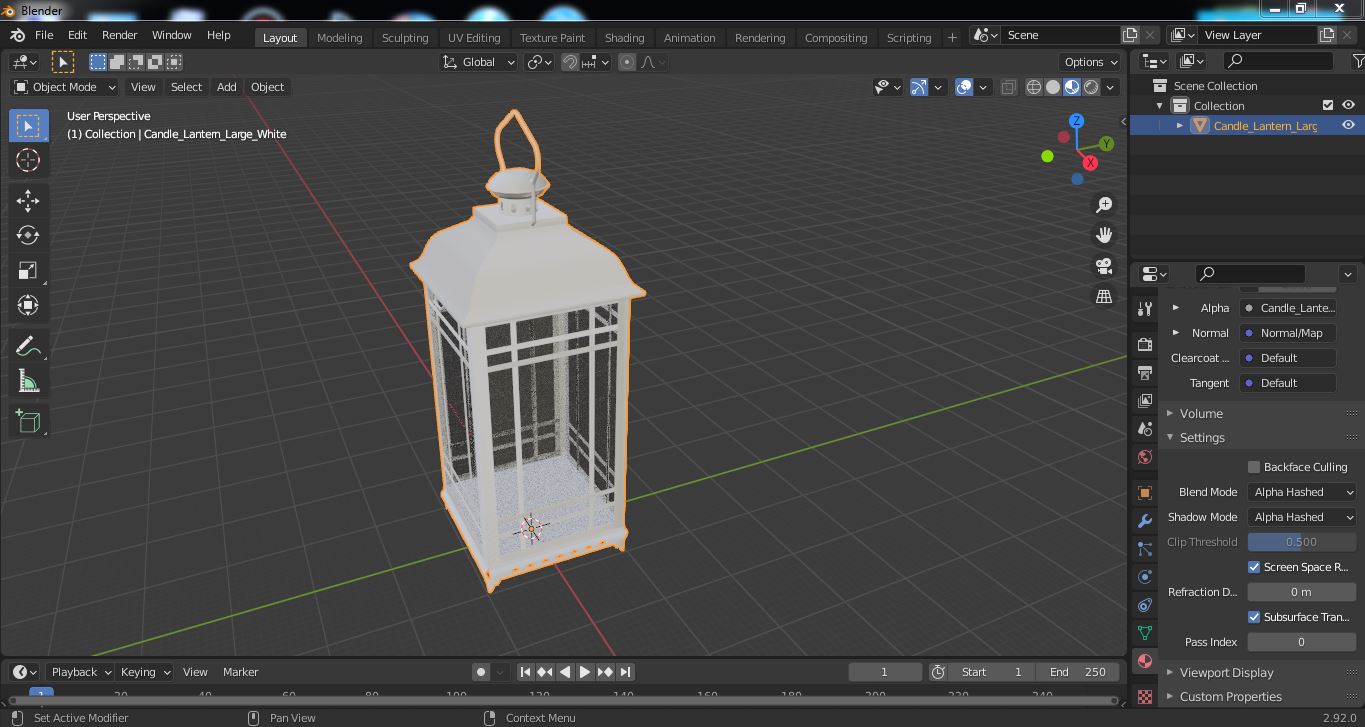Activate the Scale tool

28,270
